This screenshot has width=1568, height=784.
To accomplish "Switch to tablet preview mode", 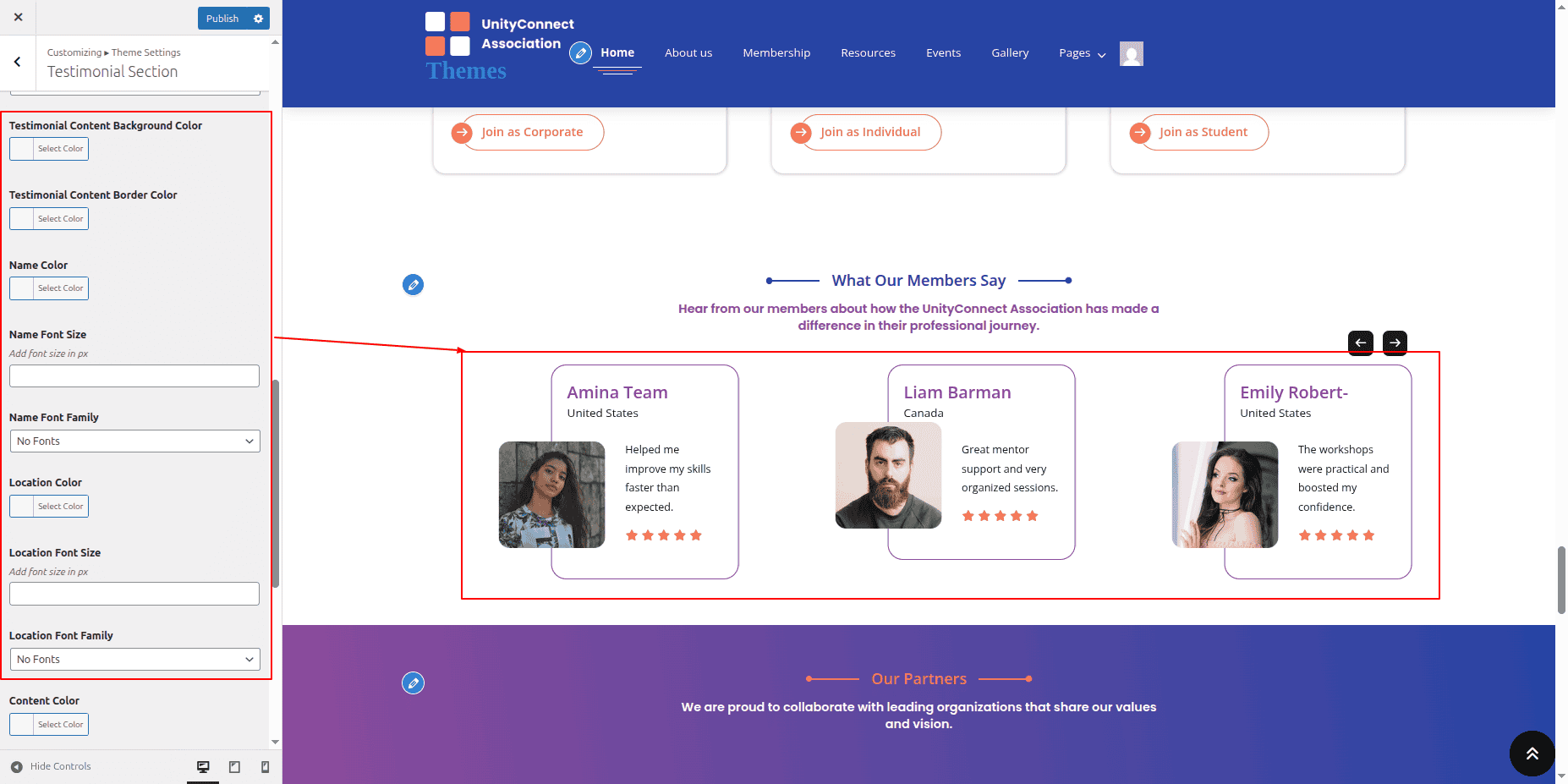I will coord(234,767).
